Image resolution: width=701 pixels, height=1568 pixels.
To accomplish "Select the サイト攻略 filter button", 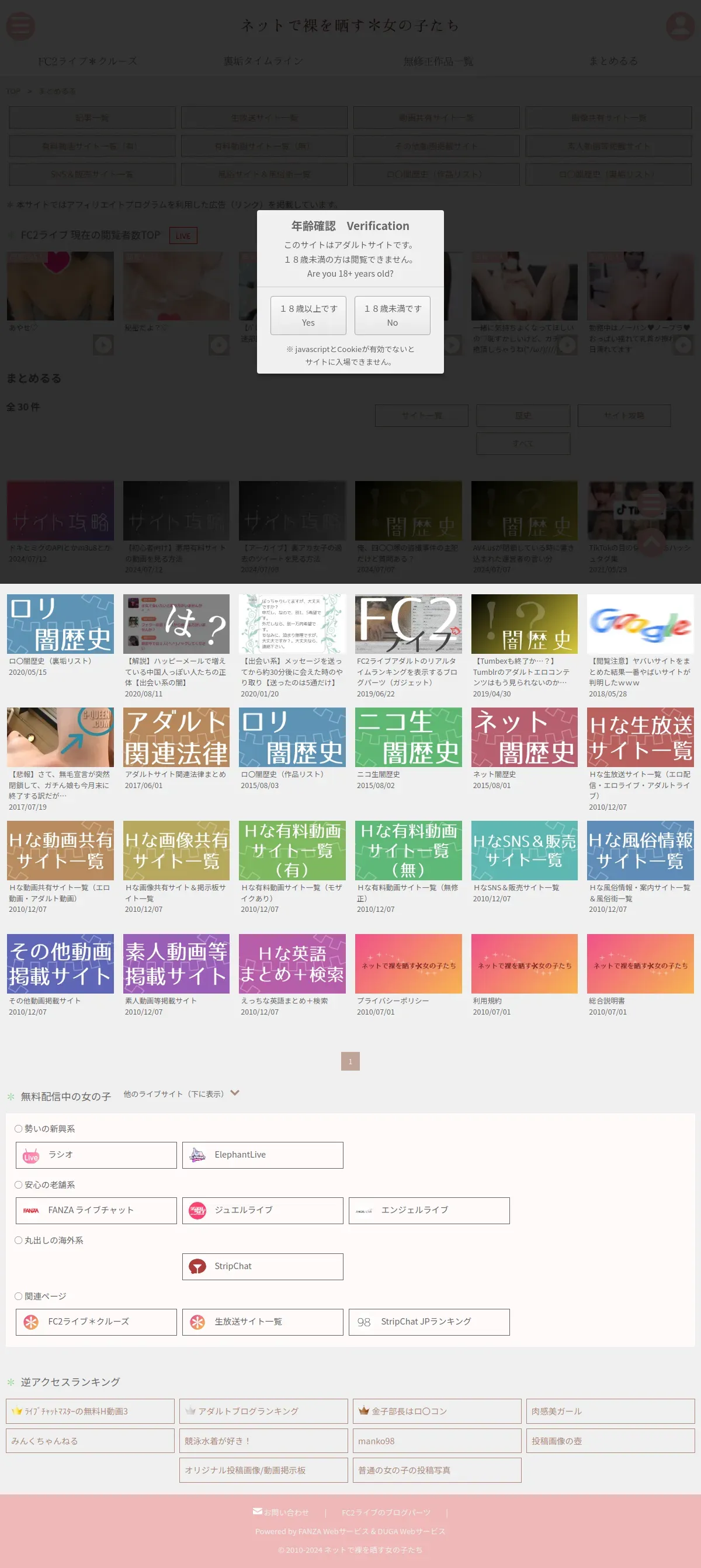I will pos(624,416).
